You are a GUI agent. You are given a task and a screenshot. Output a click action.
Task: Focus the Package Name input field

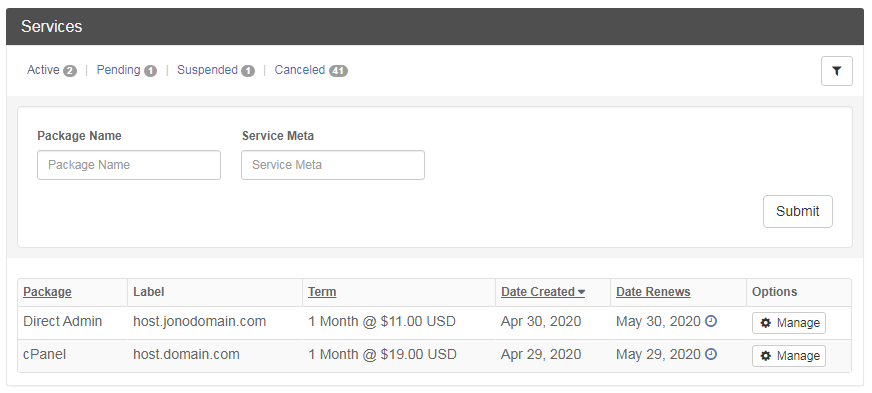coord(129,165)
